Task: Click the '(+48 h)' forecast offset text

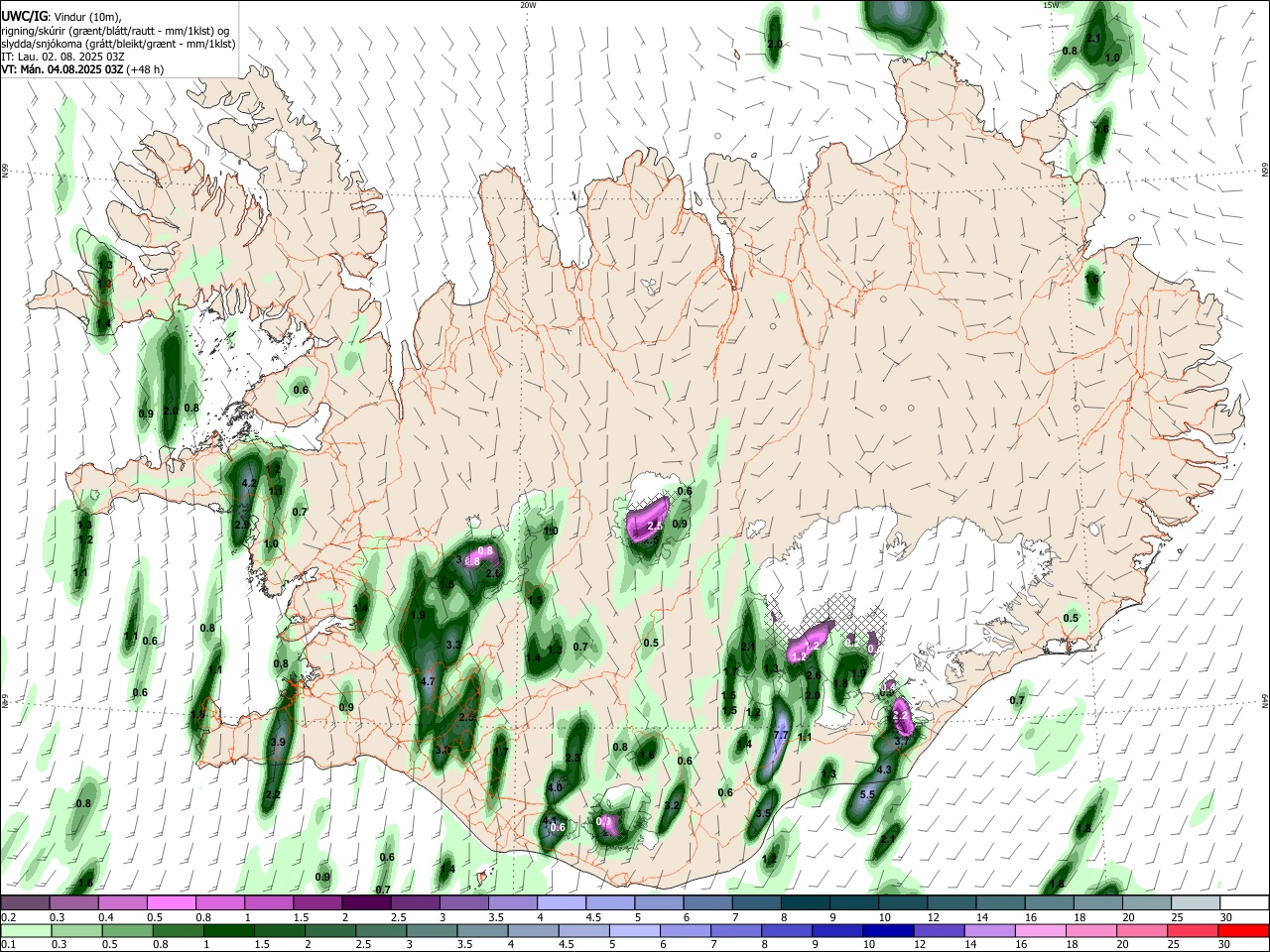Action: coord(145,69)
